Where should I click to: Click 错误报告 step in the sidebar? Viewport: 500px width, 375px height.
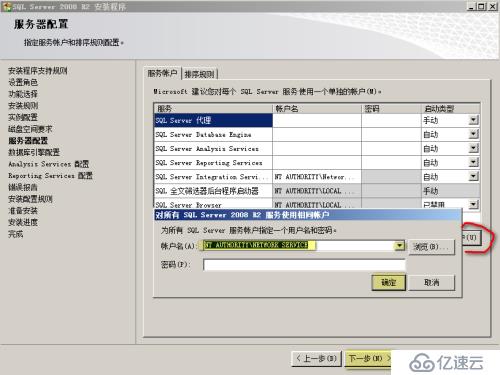point(23,187)
